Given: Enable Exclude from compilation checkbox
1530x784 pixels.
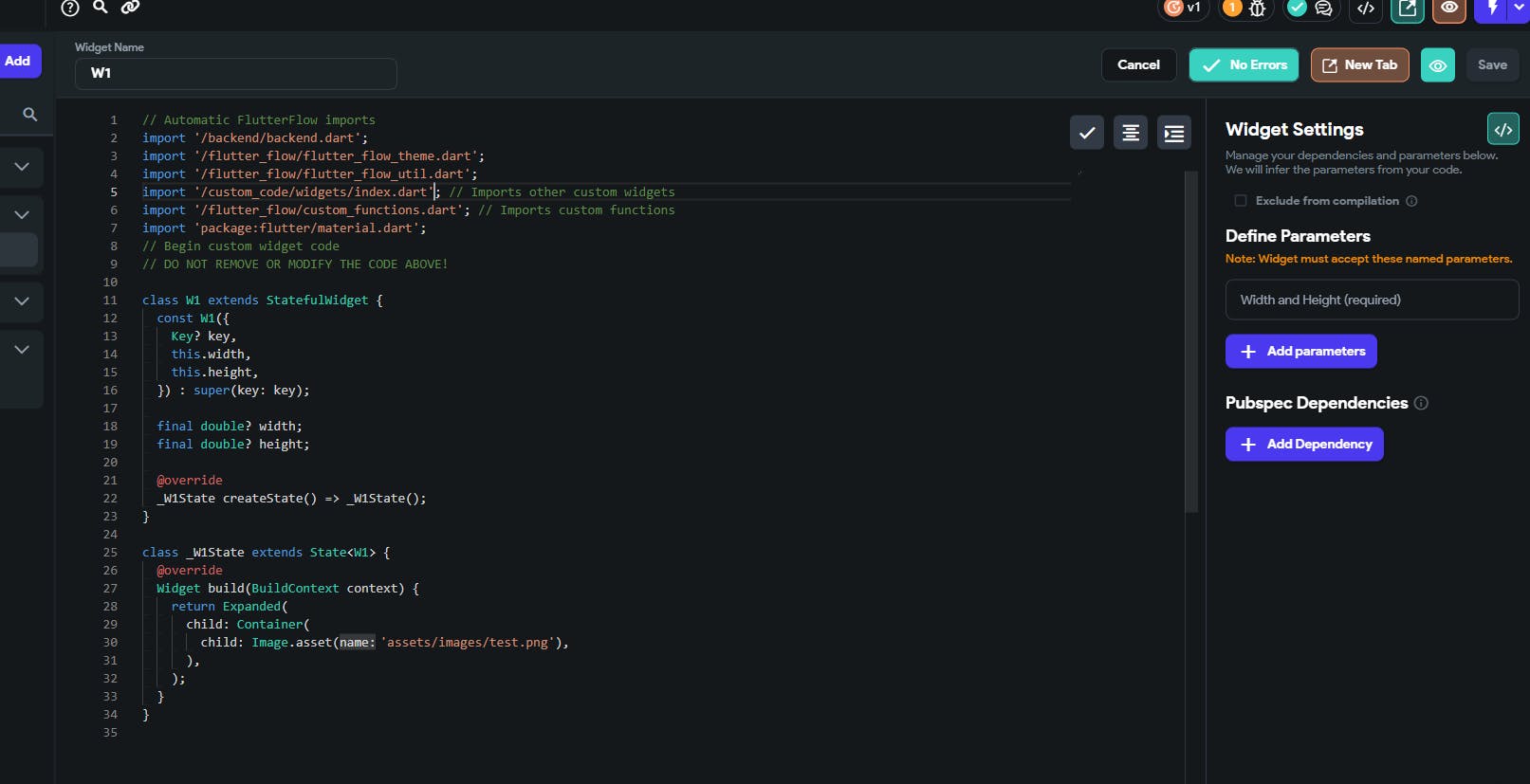Looking at the screenshot, I should (x=1241, y=201).
